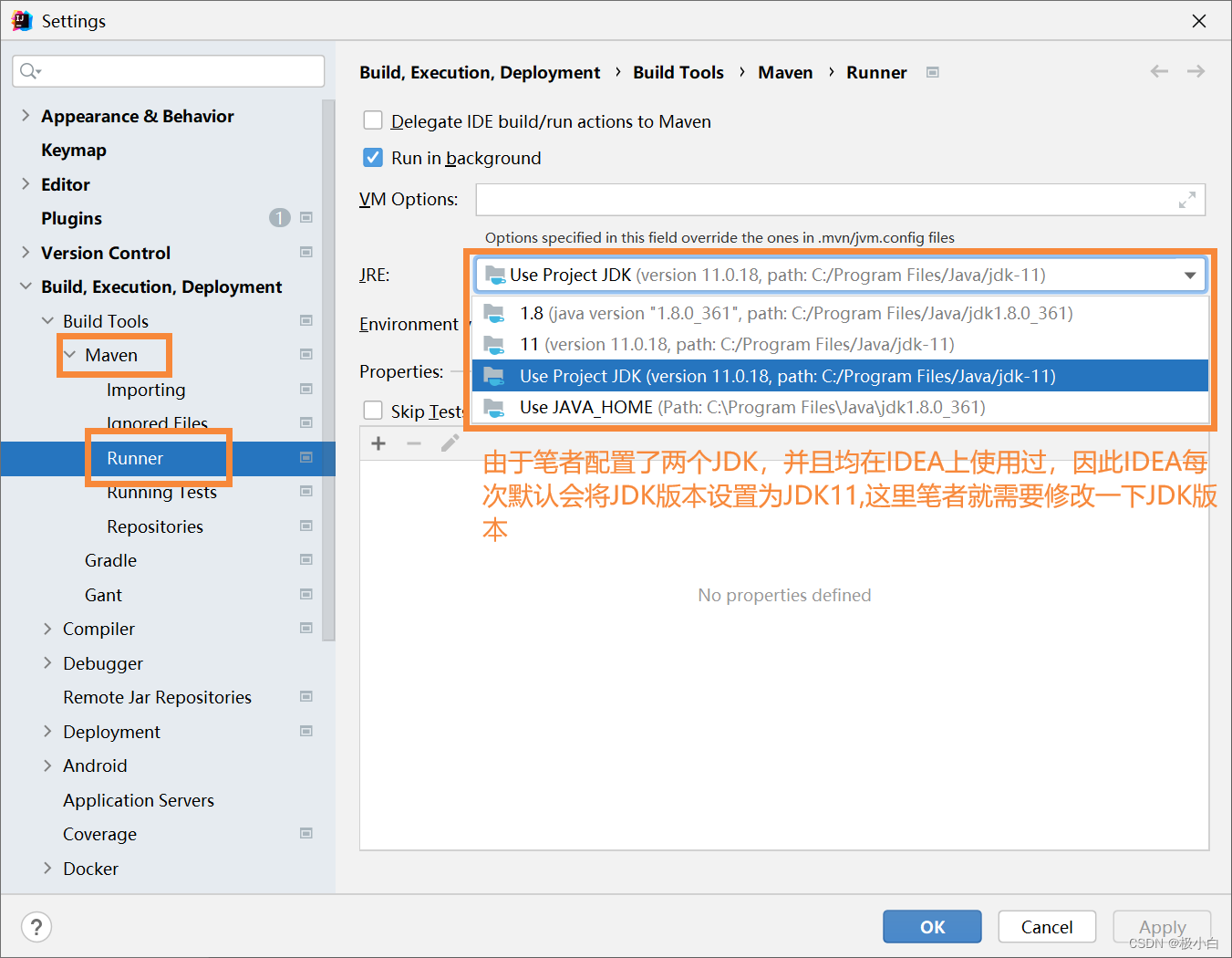
Task: Click project-level icon beside Maven
Action: [x=306, y=355]
